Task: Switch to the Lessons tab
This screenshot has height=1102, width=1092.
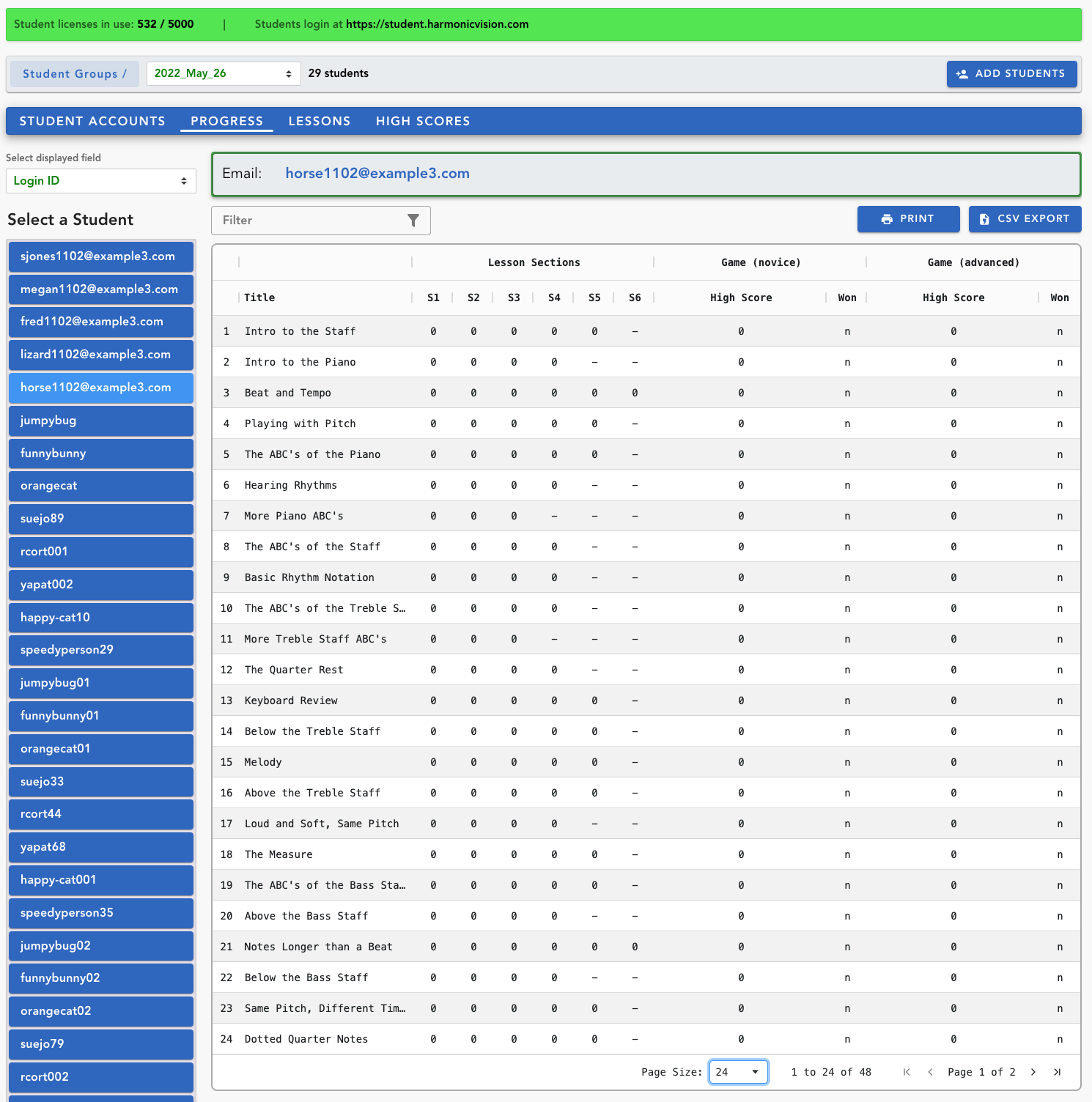Action: coord(320,121)
